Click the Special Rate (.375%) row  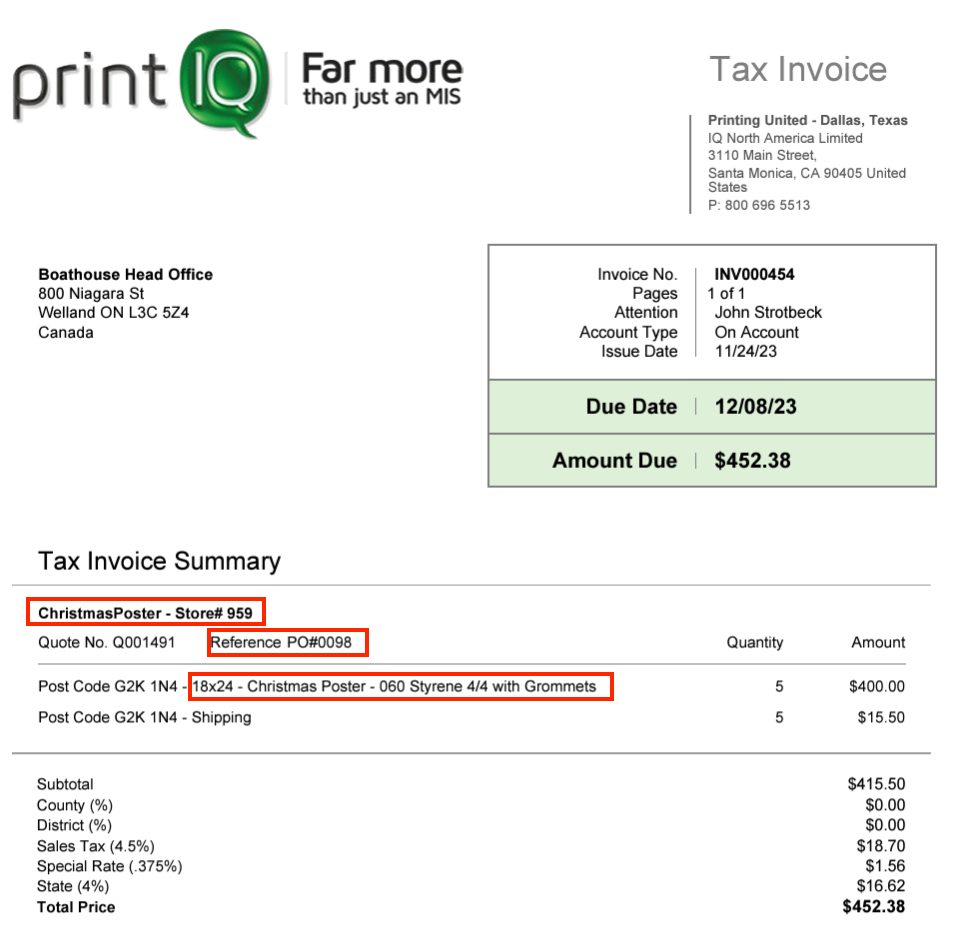click(109, 866)
